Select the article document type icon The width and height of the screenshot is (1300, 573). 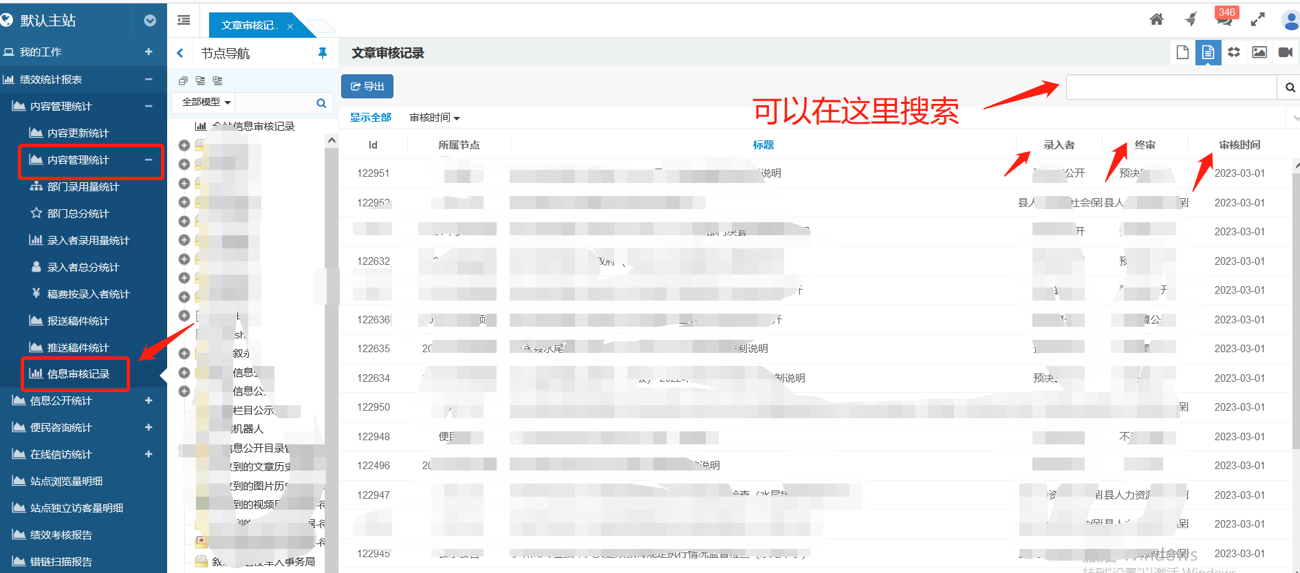click(x=1208, y=53)
